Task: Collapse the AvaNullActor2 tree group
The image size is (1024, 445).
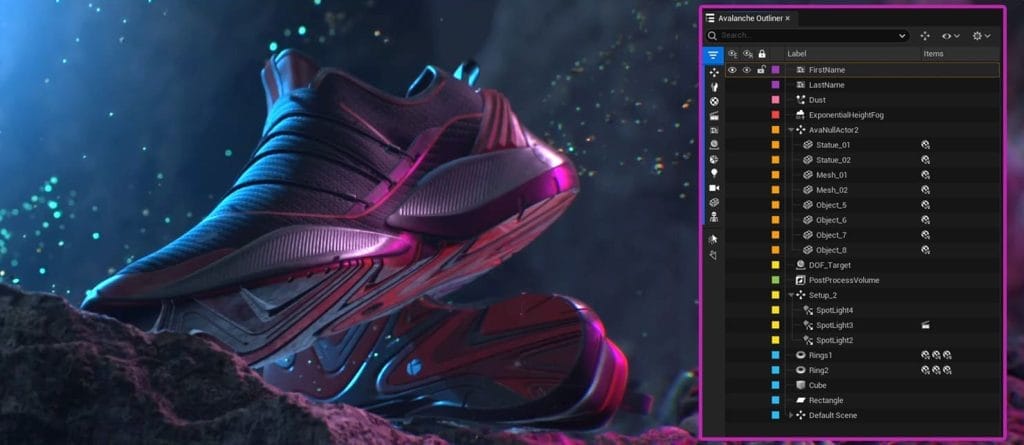Action: [x=791, y=130]
